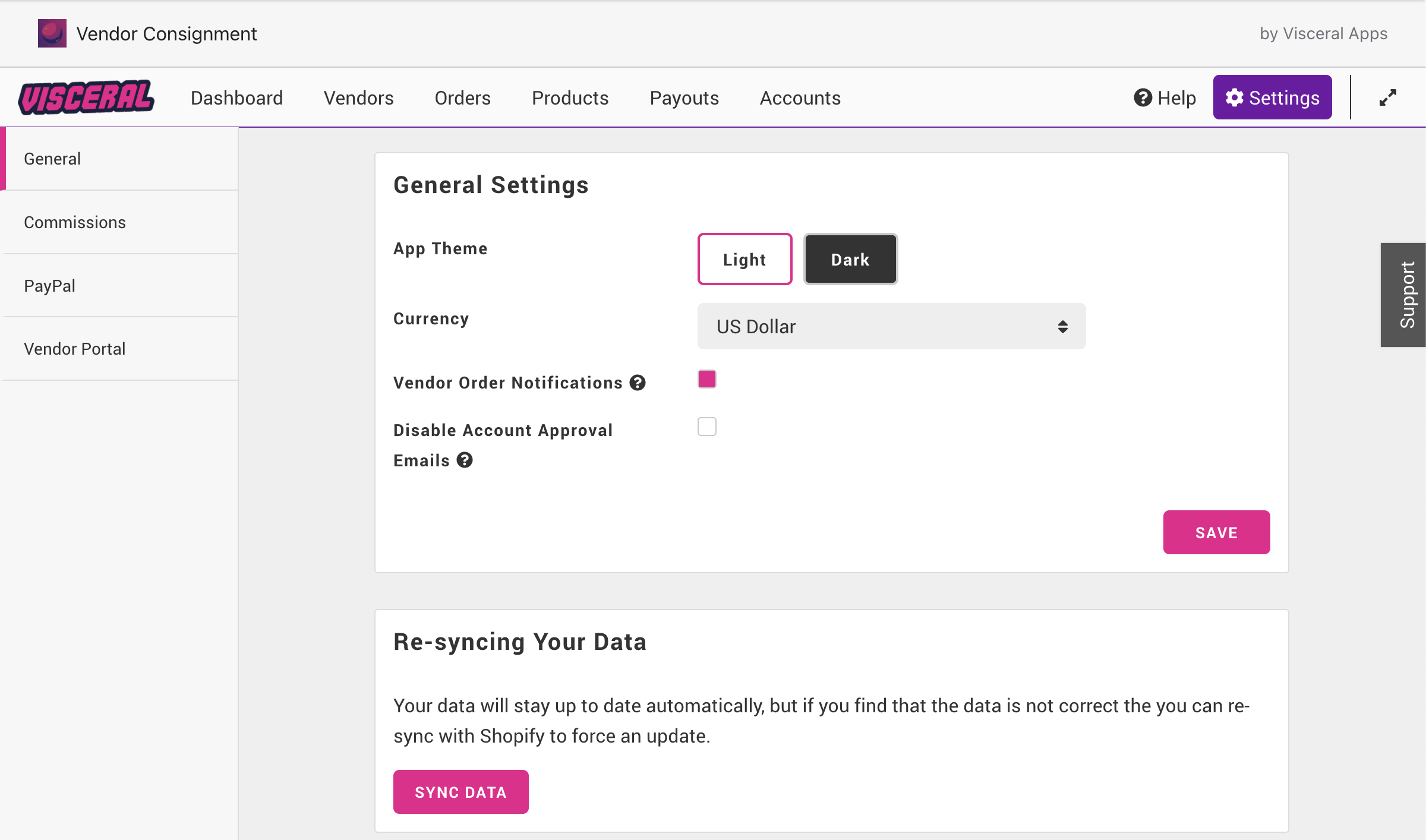Click the Settings gear icon
Screen dimensions: 1426x840
pyautogui.click(x=1235, y=97)
